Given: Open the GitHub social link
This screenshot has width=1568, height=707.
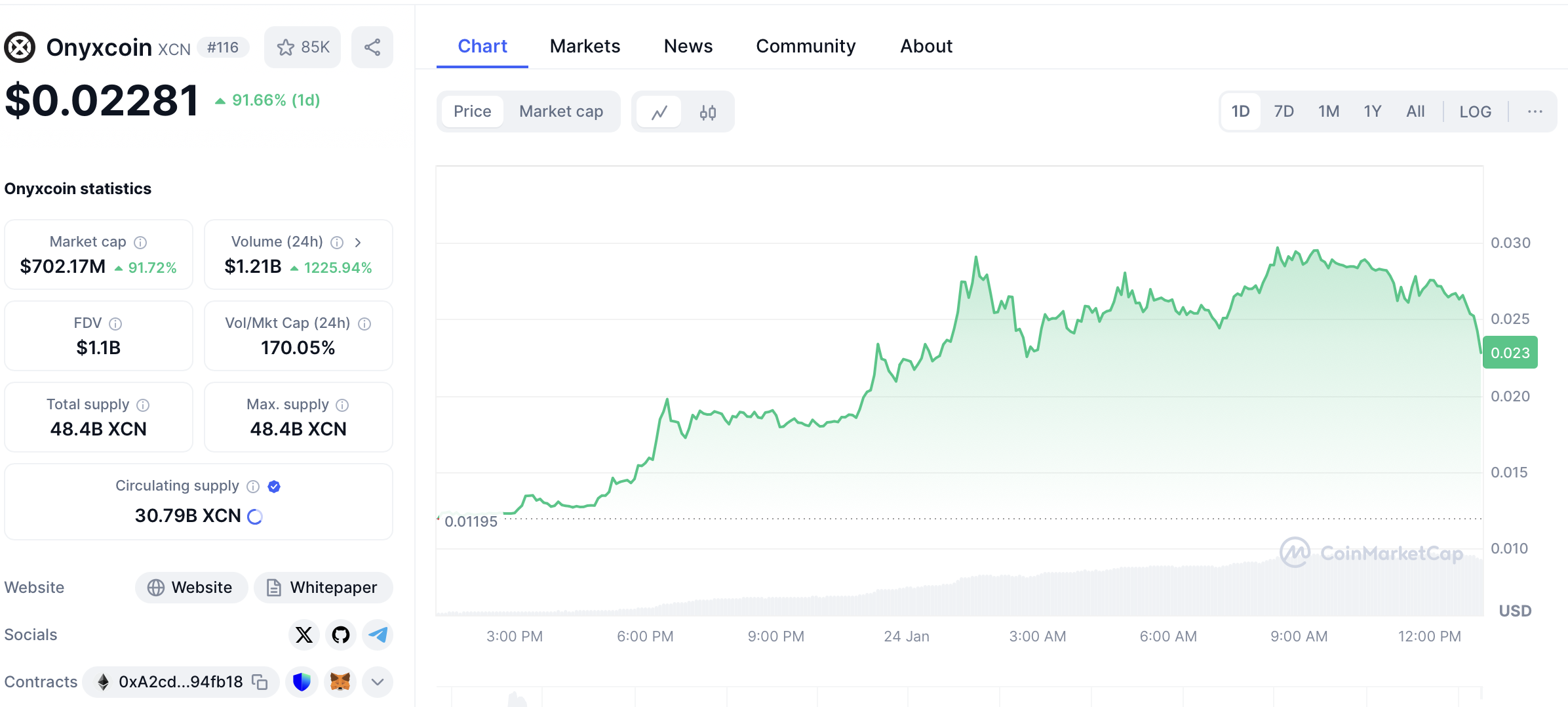Looking at the screenshot, I should pos(341,635).
